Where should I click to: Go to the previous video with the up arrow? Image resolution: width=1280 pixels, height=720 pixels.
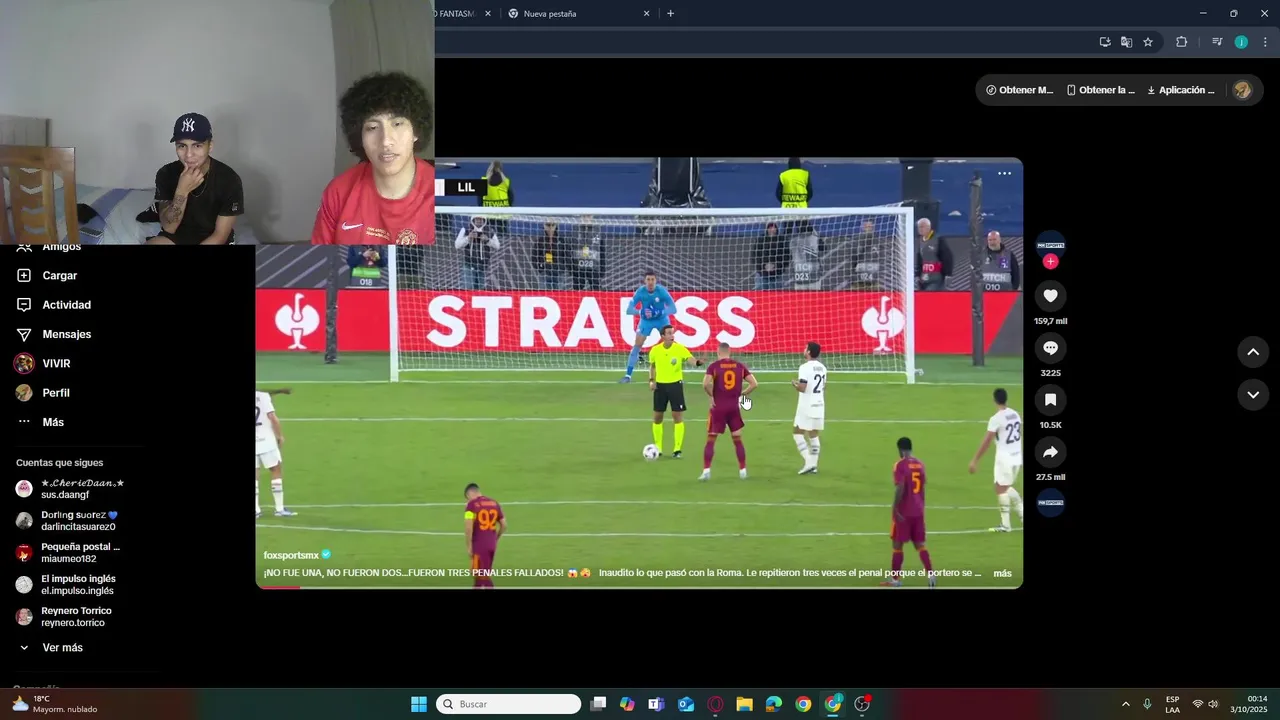pyautogui.click(x=1253, y=352)
